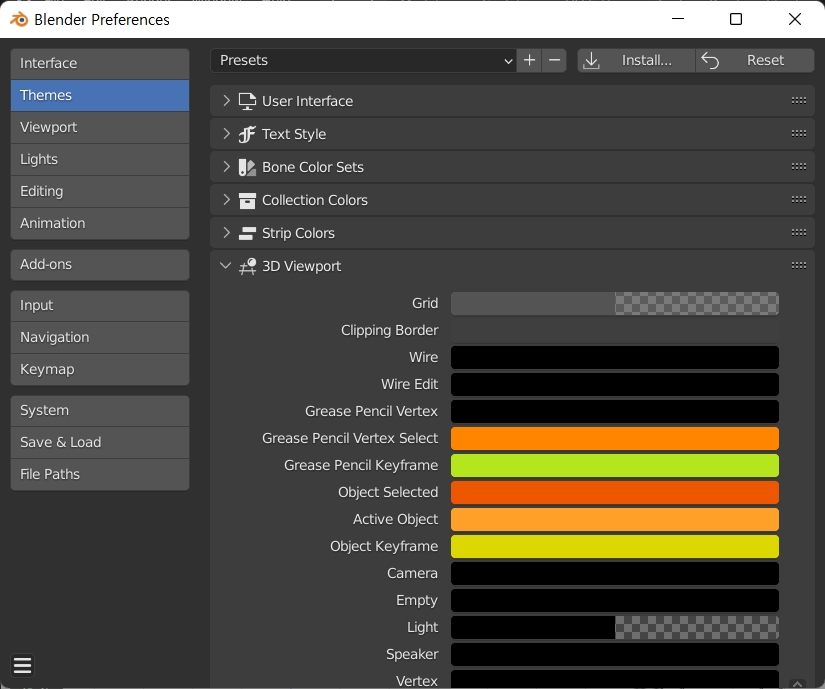Edit the Light color swatch
The height and width of the screenshot is (689, 825).
click(615, 627)
